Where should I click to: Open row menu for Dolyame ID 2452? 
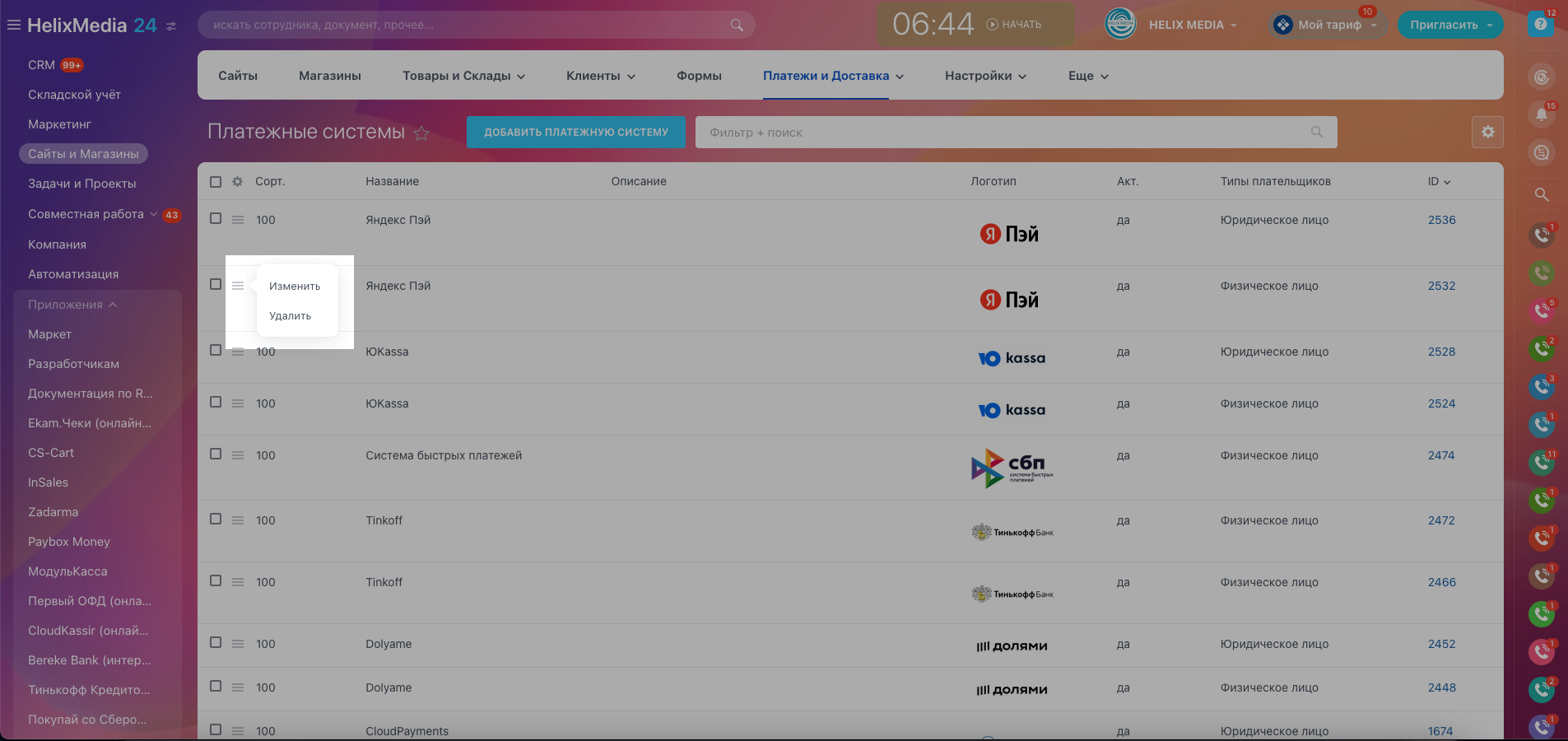point(238,644)
